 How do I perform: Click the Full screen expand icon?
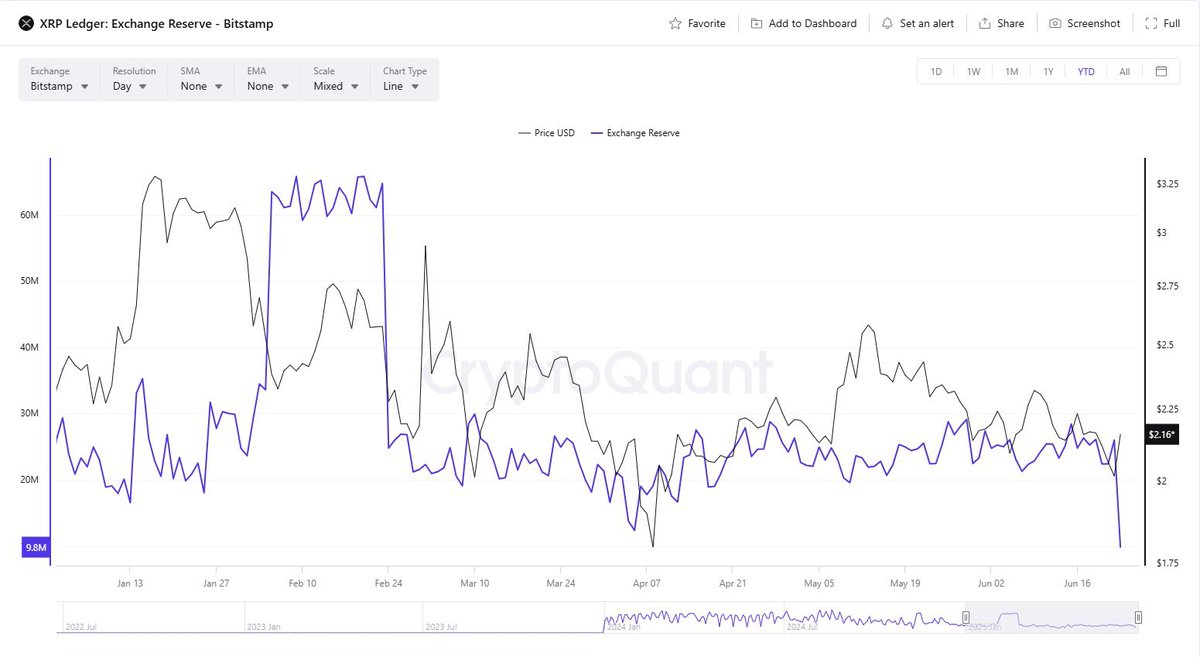(x=1151, y=23)
